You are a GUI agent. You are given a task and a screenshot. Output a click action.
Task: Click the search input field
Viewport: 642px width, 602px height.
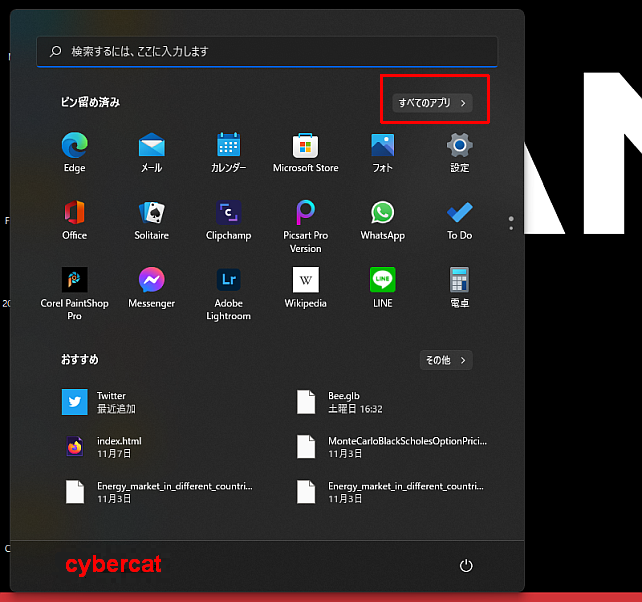click(267, 51)
